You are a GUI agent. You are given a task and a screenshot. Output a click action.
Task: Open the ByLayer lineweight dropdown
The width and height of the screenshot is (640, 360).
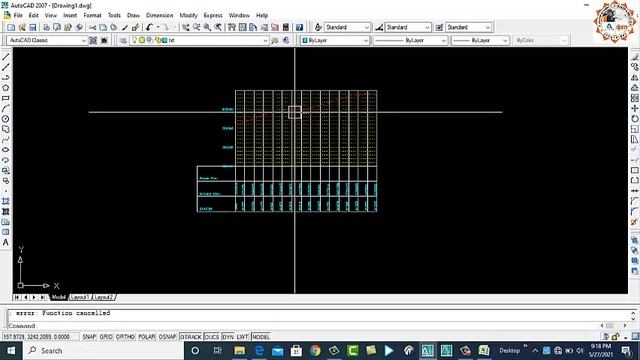tap(480, 40)
